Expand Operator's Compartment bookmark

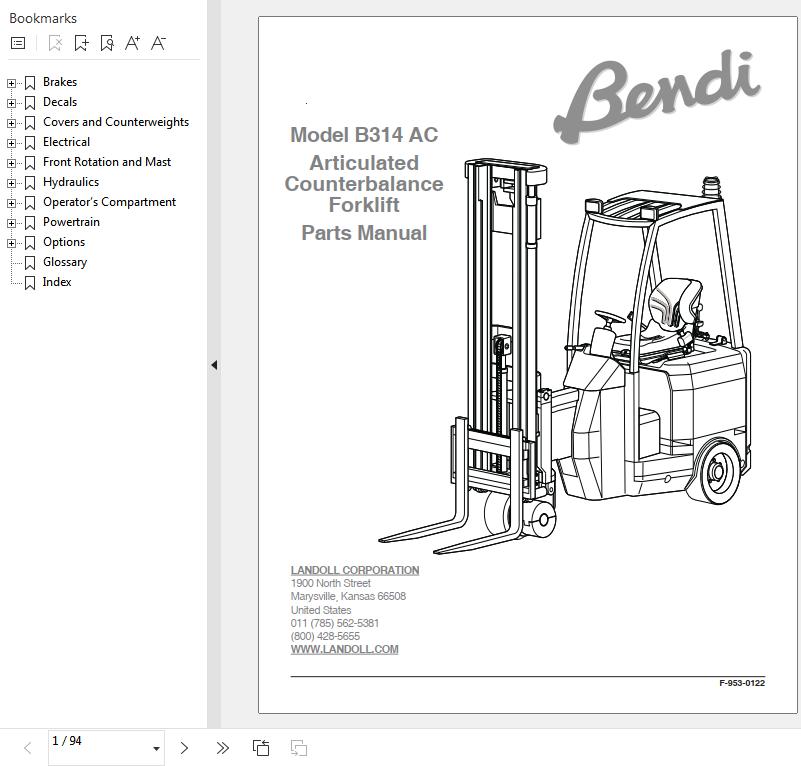pyautogui.click(x=11, y=203)
